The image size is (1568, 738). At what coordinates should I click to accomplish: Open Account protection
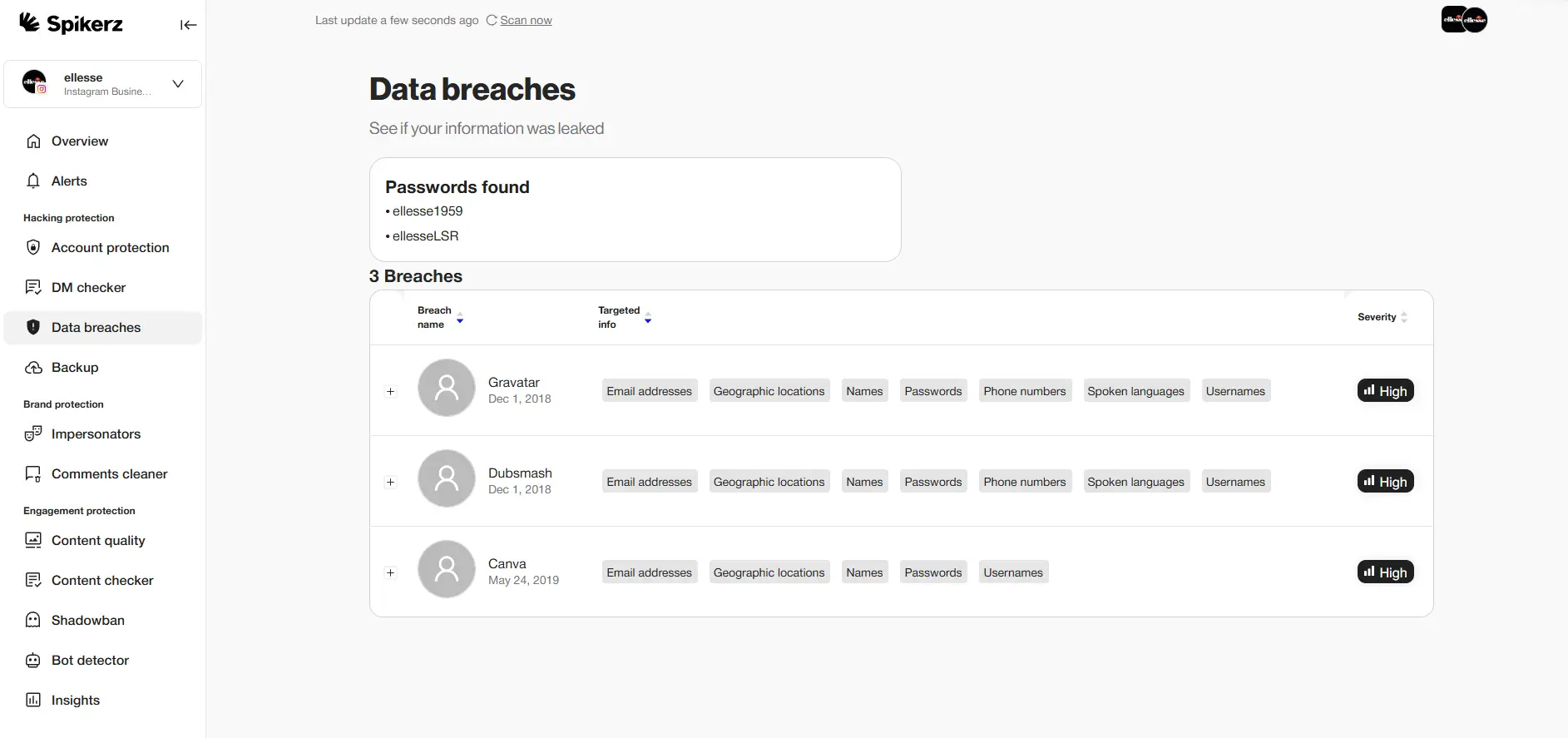tap(111, 248)
